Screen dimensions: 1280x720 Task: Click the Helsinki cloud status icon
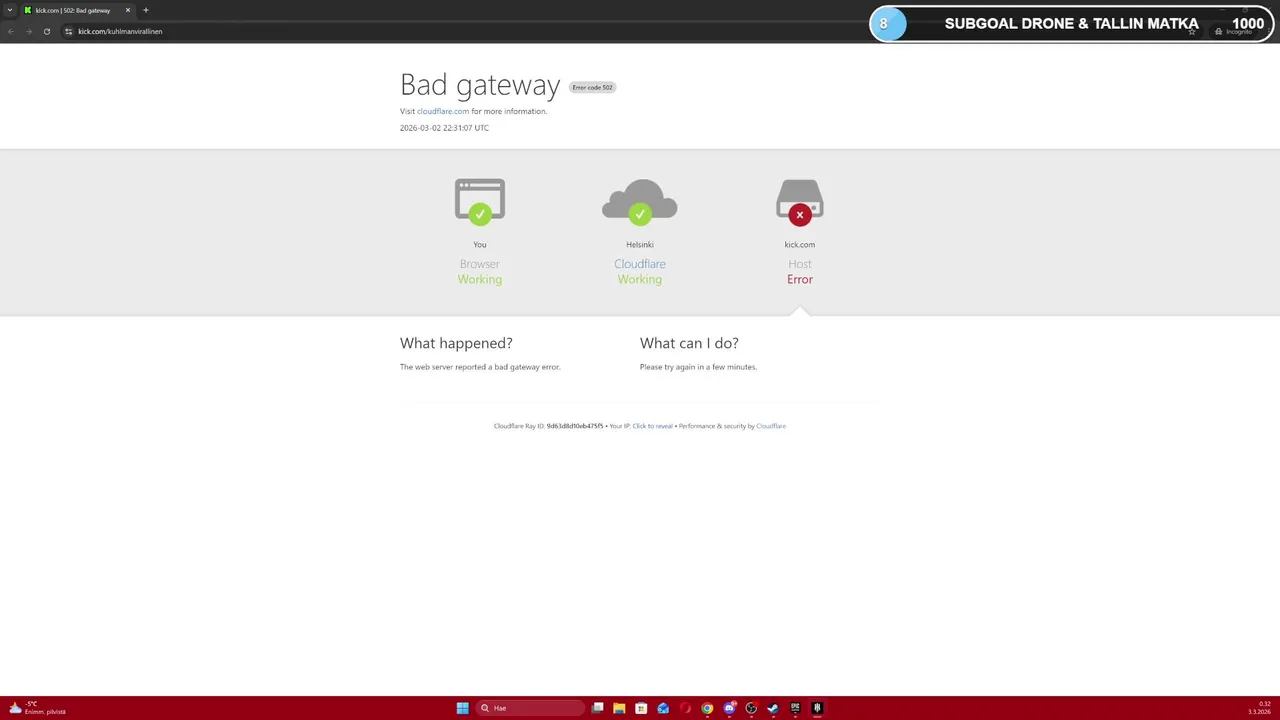pyautogui.click(x=640, y=201)
